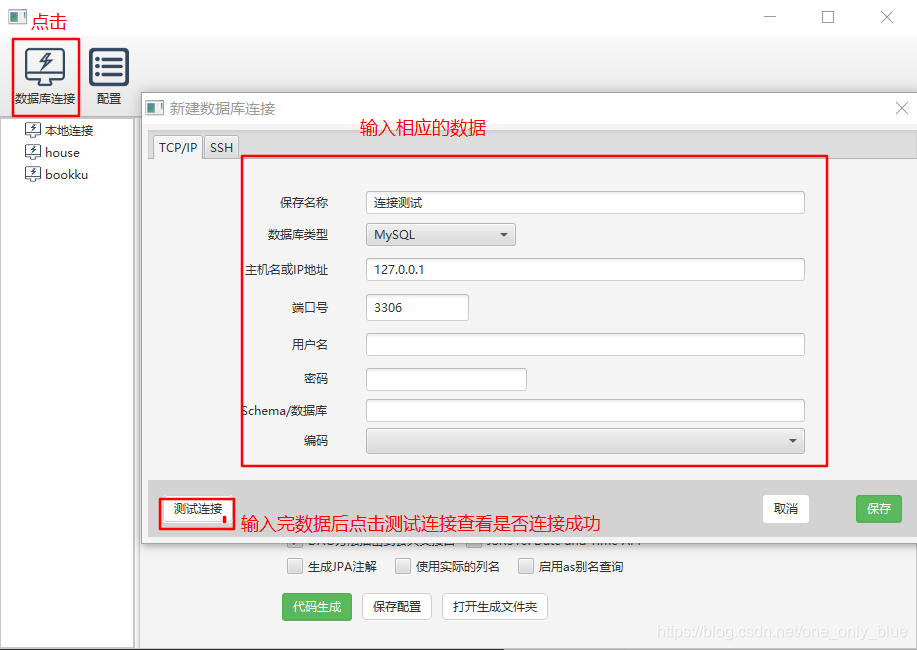Viewport: 917px width, 650px height.
Task: Click the 主机名或IP地址 field
Action: [585, 269]
